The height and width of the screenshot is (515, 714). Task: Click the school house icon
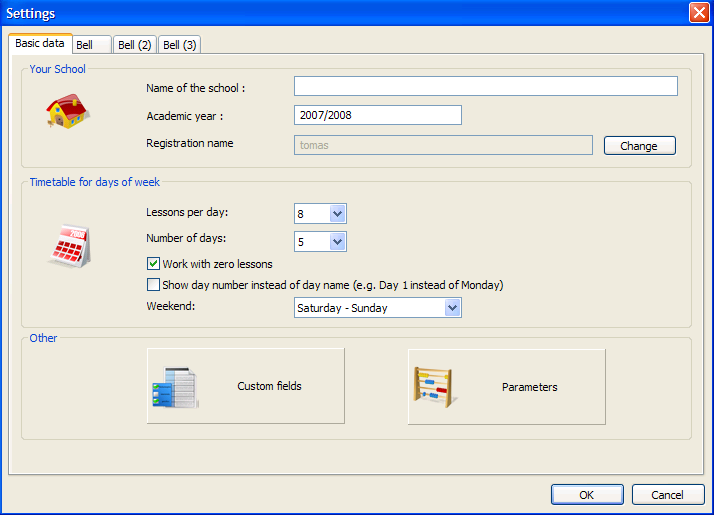pos(68,111)
